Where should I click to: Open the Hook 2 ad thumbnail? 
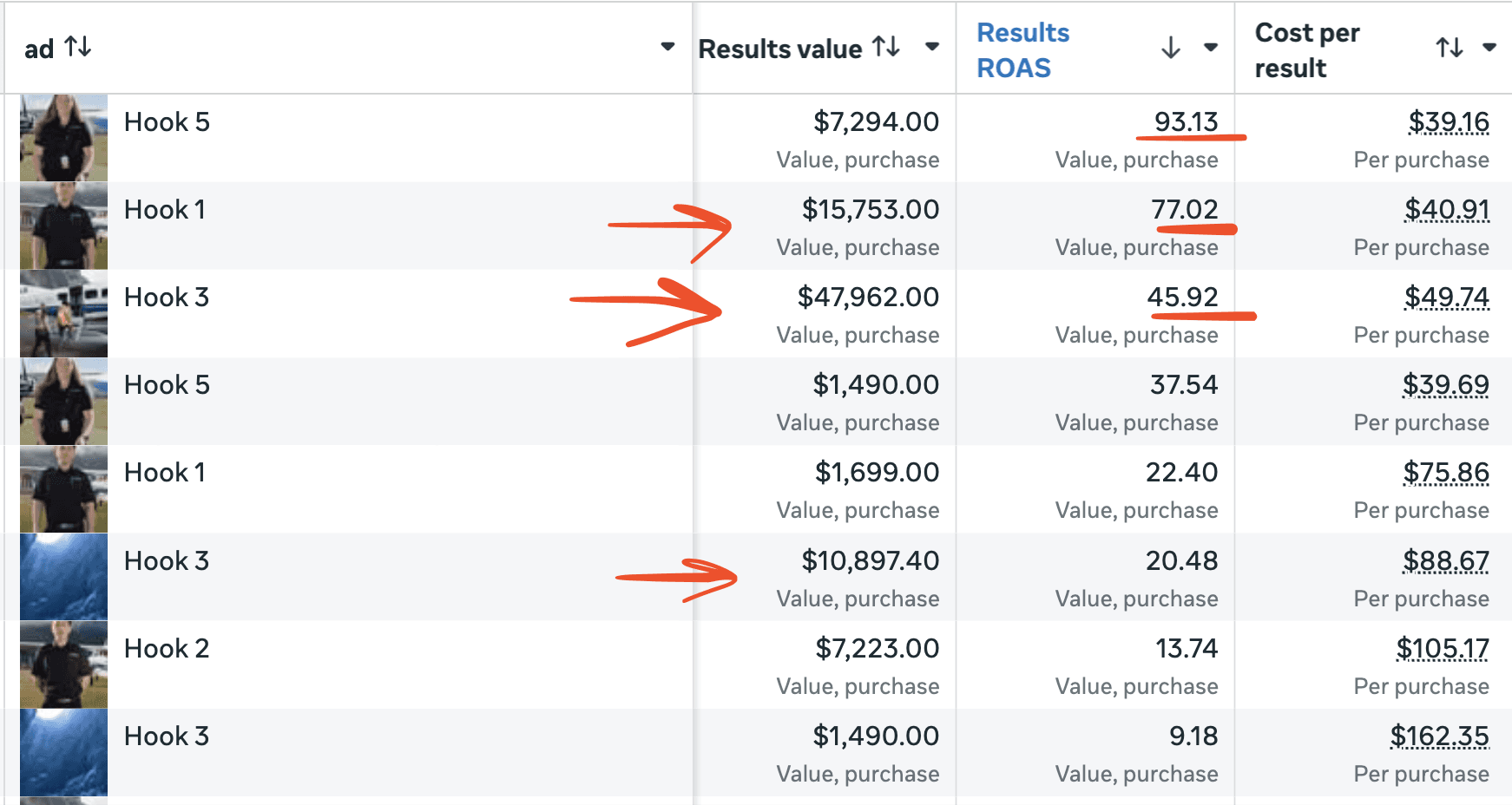click(64, 664)
